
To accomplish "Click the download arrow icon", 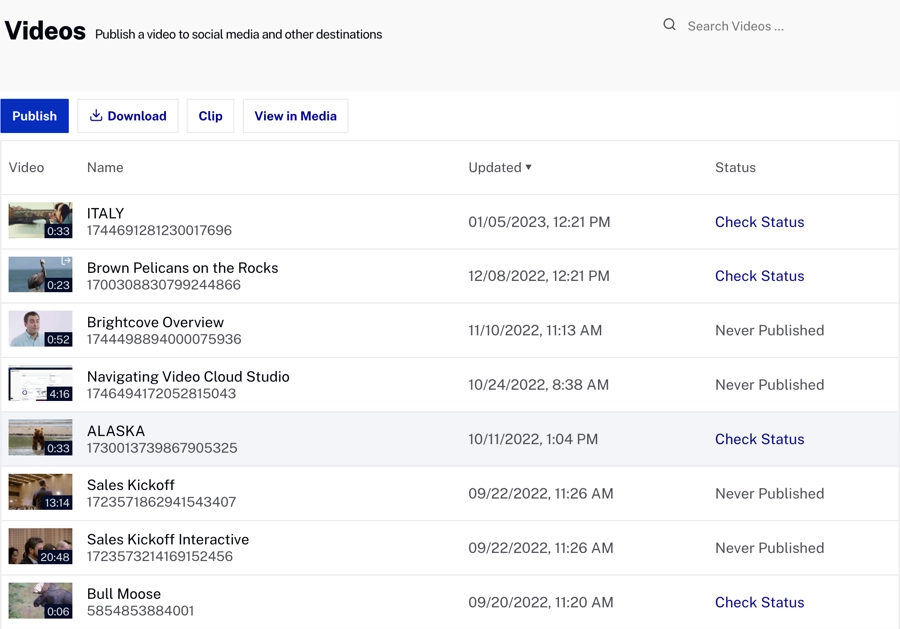I will click(96, 116).
